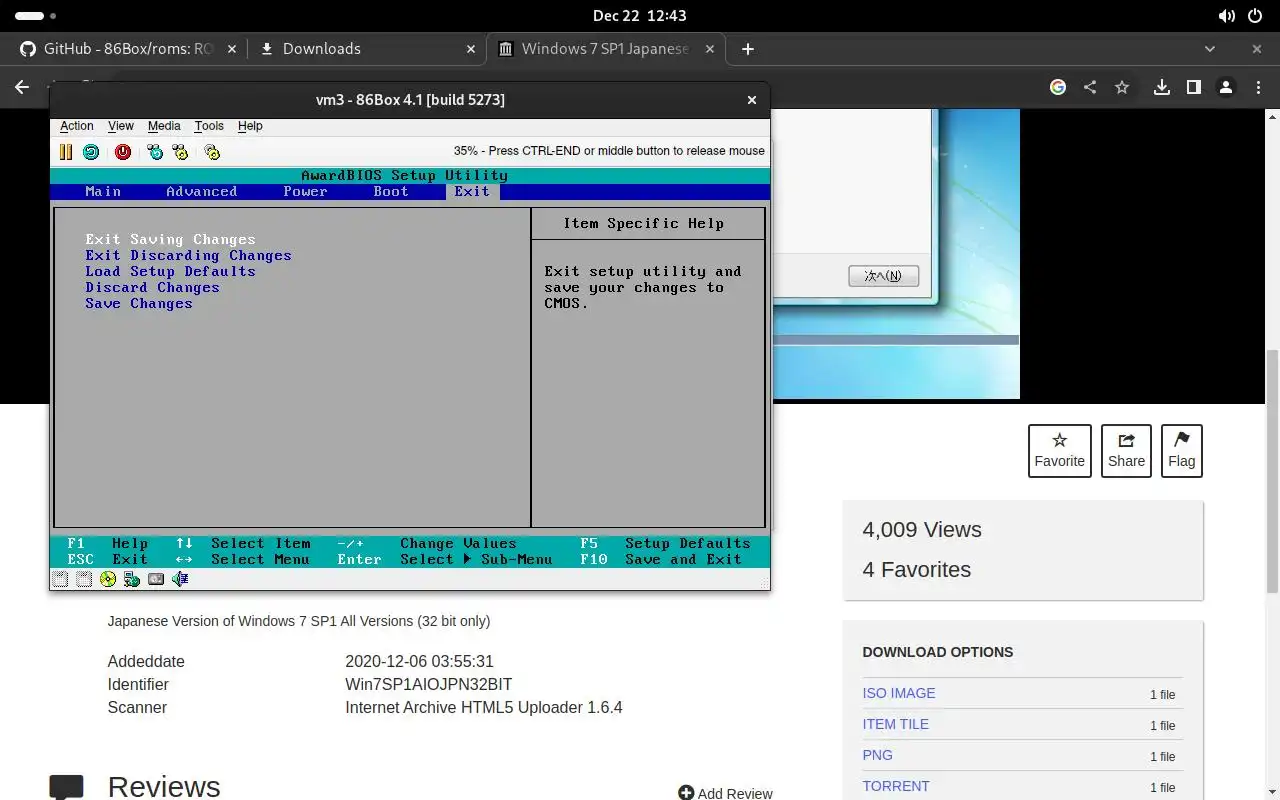Screen dimensions: 1280x800
Task: Click the first floppy drive status icon
Action: (61, 579)
